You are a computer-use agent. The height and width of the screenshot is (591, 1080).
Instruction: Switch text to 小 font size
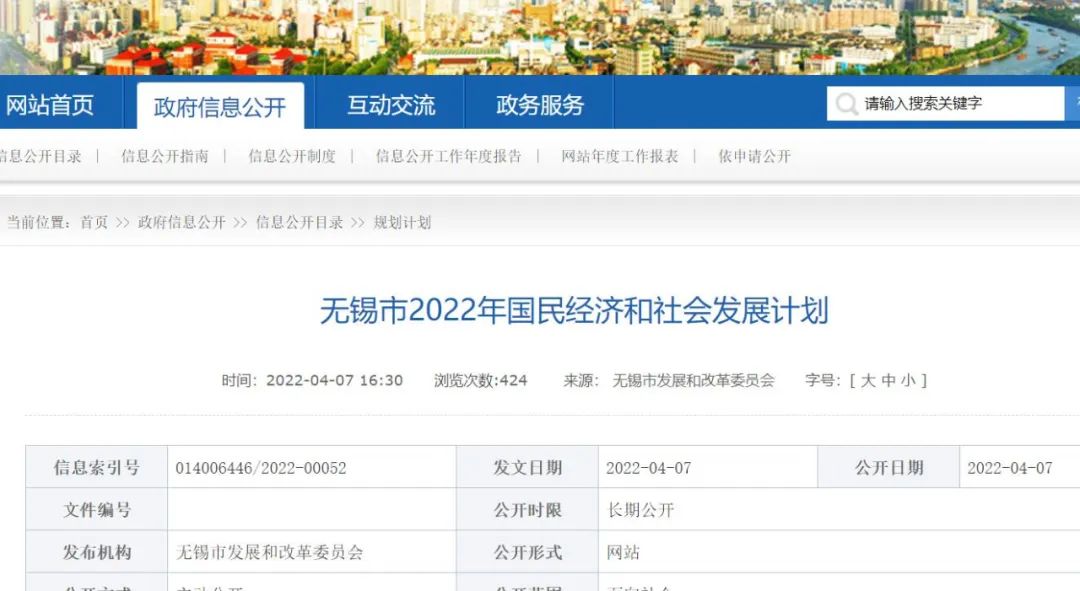coord(912,380)
